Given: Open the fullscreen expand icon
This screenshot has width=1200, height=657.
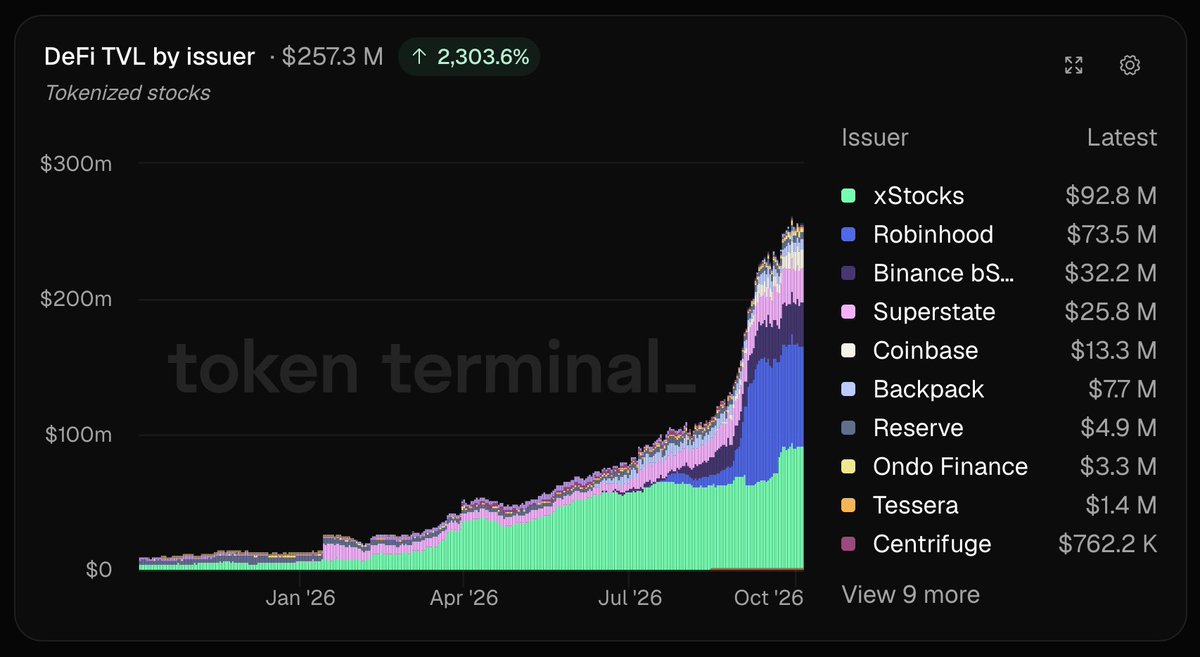Looking at the screenshot, I should (x=1073, y=65).
